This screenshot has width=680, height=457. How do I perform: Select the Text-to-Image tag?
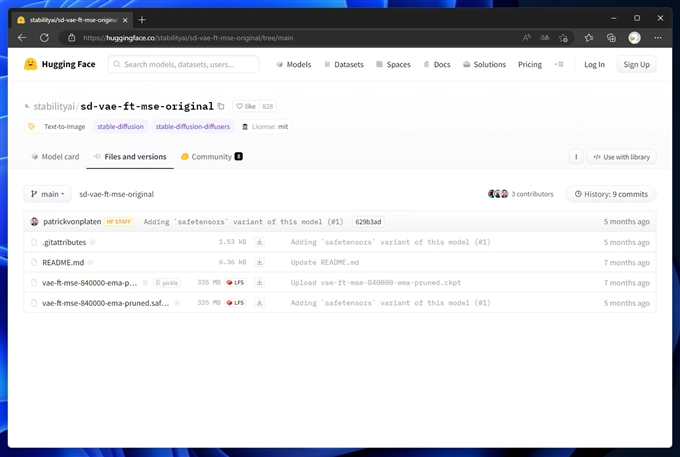pyautogui.click(x=57, y=127)
